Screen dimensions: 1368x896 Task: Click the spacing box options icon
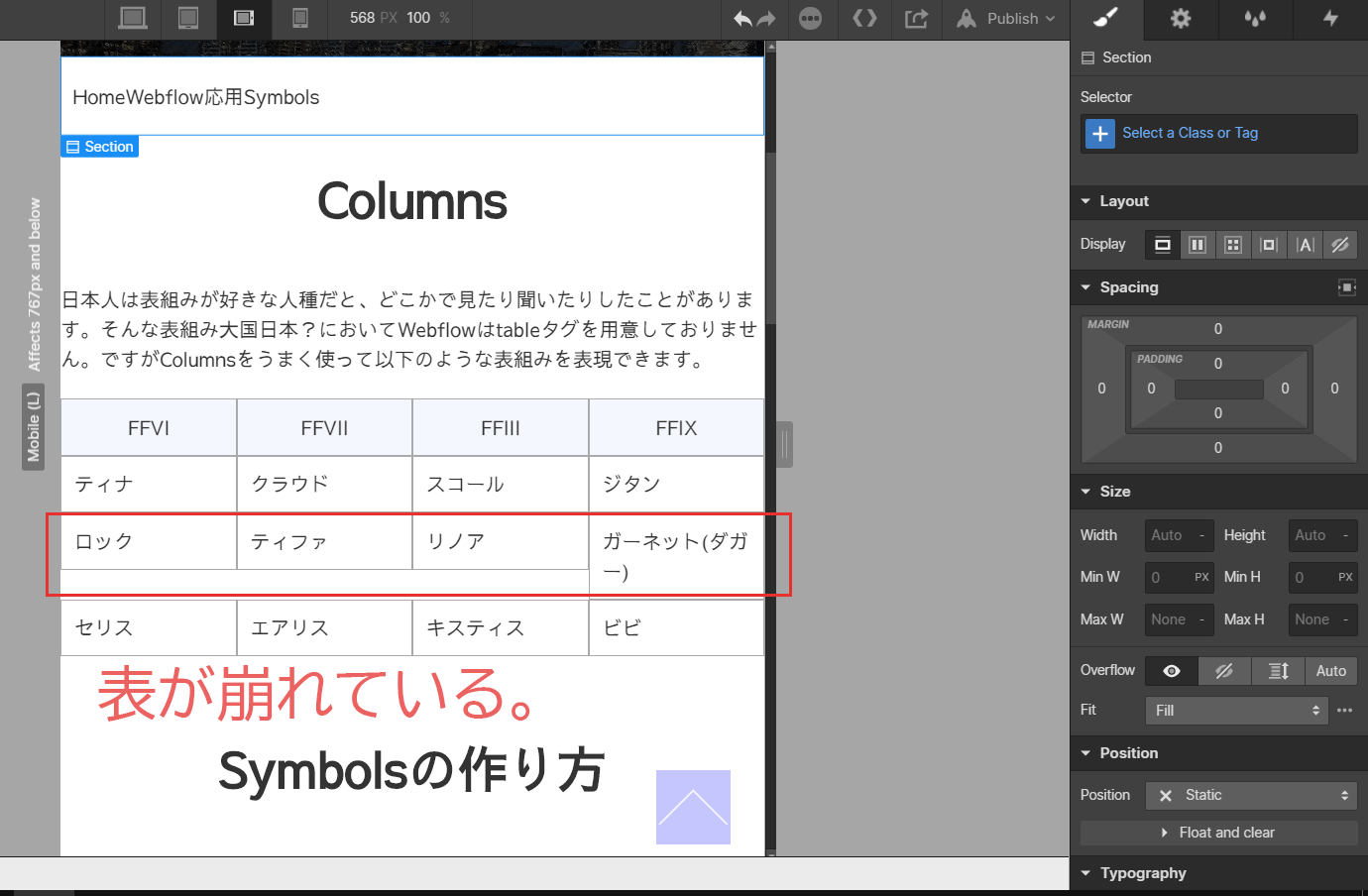pyautogui.click(x=1346, y=287)
